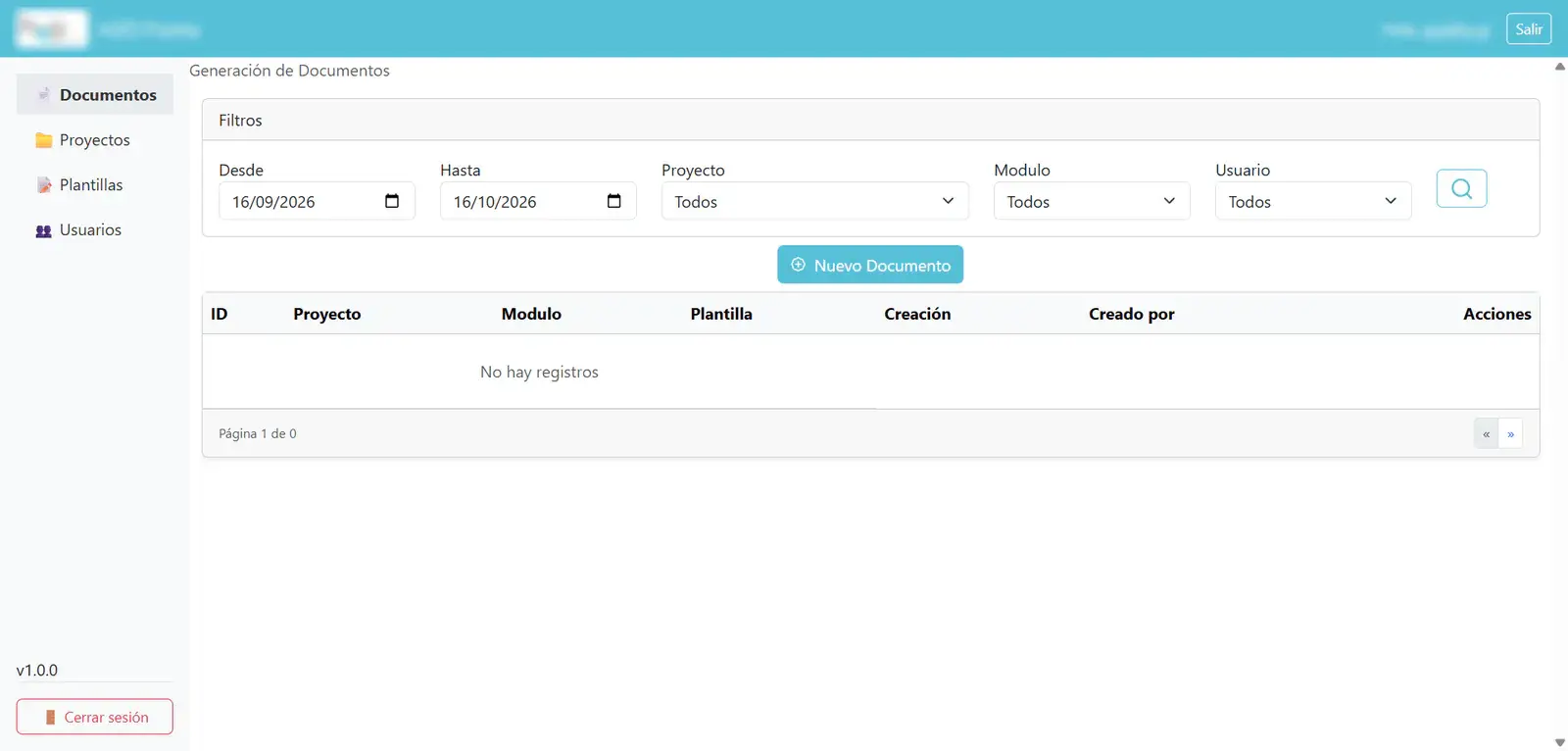Image resolution: width=1568 pixels, height=751 pixels.
Task: Click the blurred logo in the header
Action: (51, 29)
